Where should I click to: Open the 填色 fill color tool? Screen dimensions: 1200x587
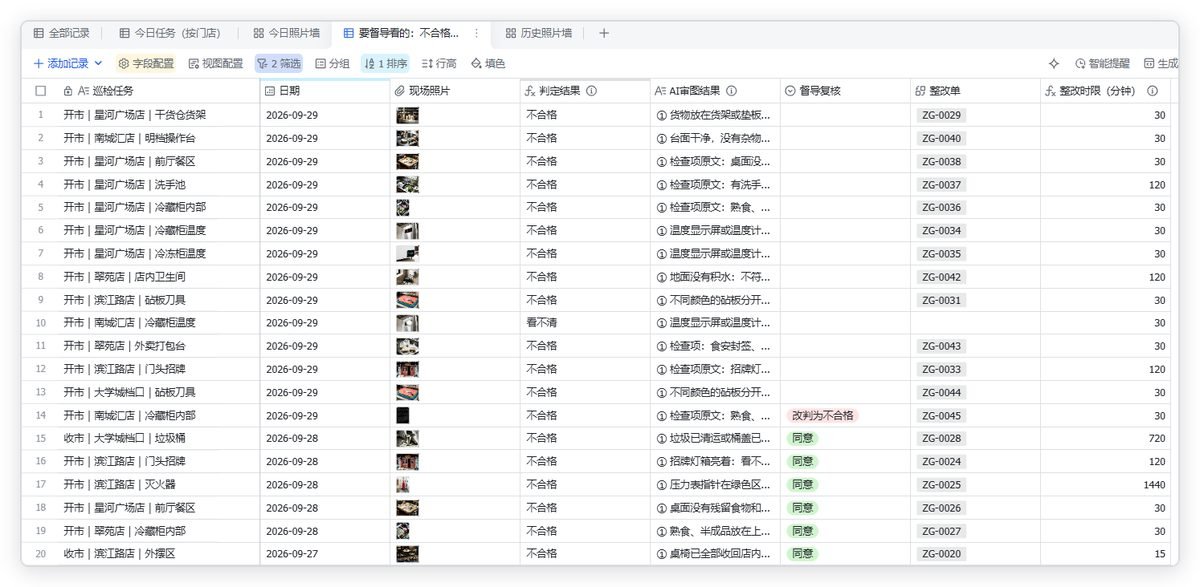(488, 63)
